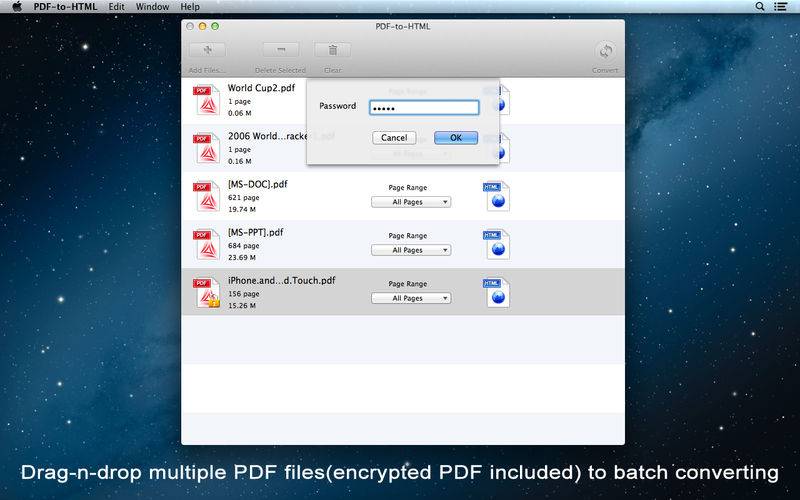800x500 pixels.
Task: Click the Add Files toolbar icon
Action: click(207, 49)
